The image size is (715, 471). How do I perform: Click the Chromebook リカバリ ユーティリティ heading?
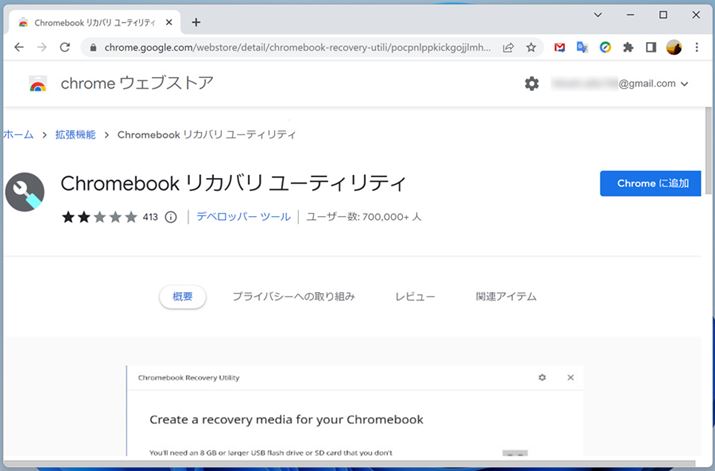pos(233,183)
